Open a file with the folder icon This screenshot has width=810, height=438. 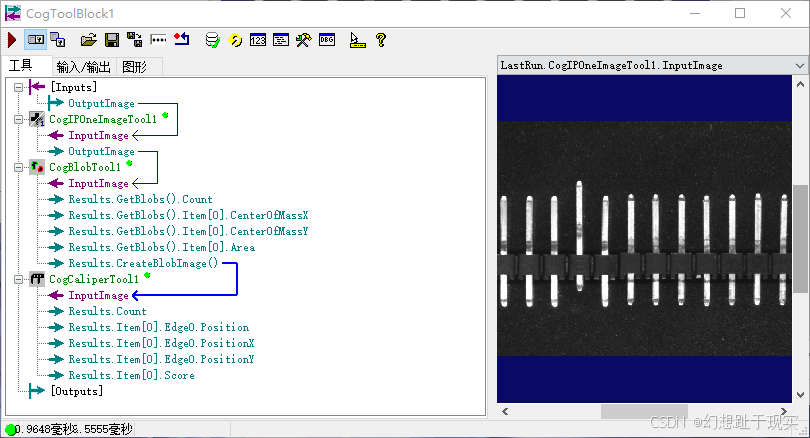point(88,40)
